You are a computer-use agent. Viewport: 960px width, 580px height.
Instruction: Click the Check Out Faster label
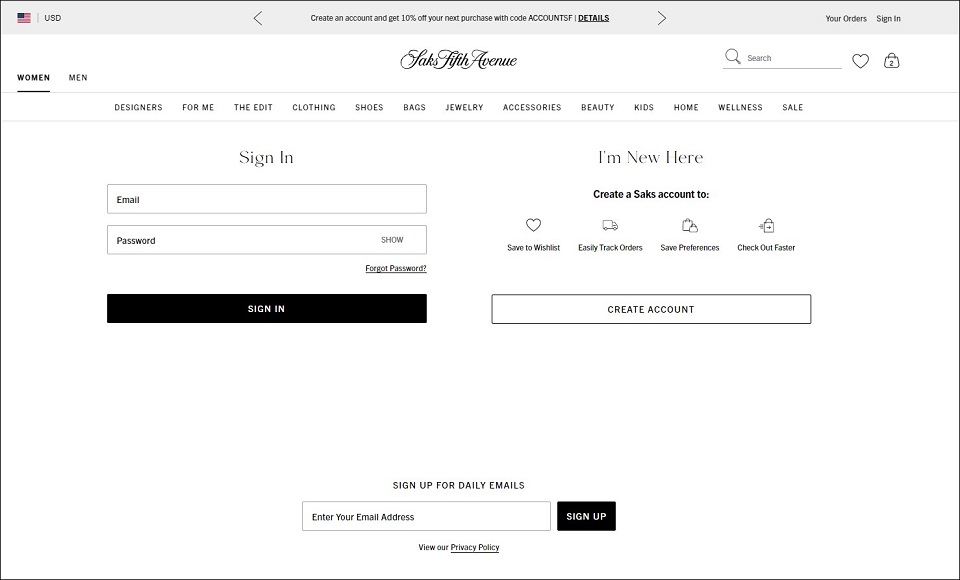coord(766,247)
